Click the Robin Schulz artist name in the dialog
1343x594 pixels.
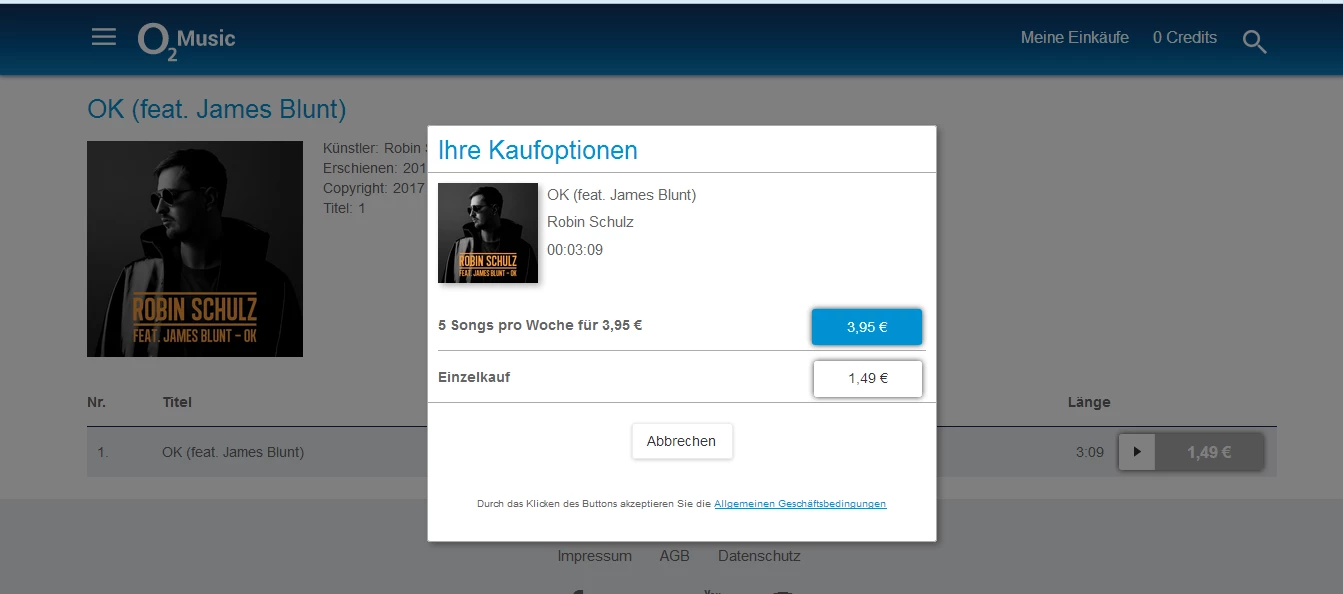(590, 222)
